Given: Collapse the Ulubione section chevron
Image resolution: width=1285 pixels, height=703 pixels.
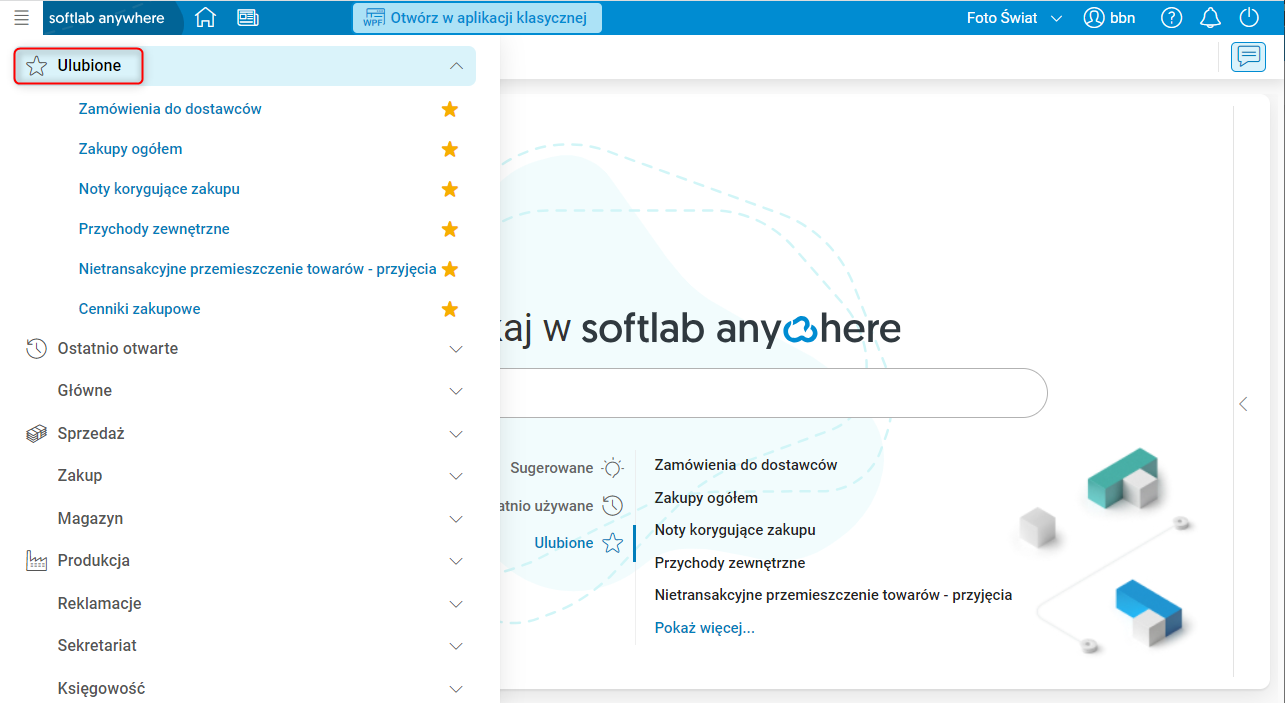Looking at the screenshot, I should tap(456, 66).
